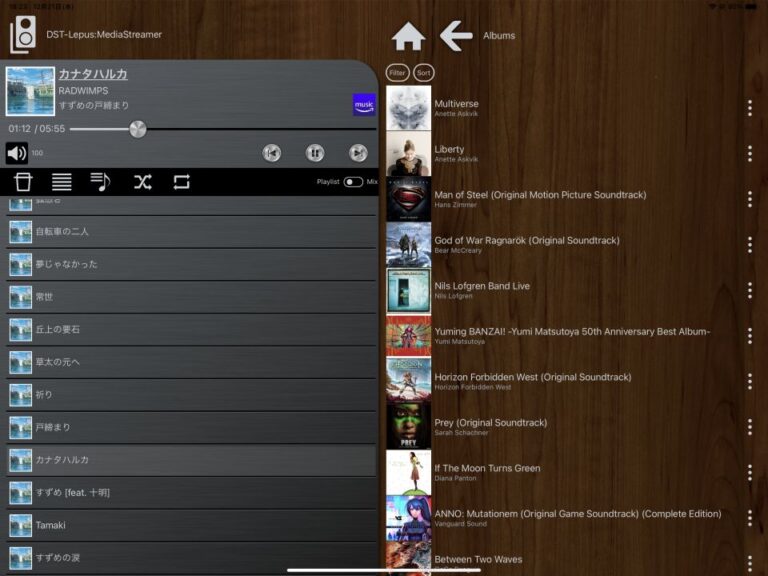The width and height of the screenshot is (768, 576).
Task: Expand three-dot menu for Prey soundtrack
Action: (749, 427)
